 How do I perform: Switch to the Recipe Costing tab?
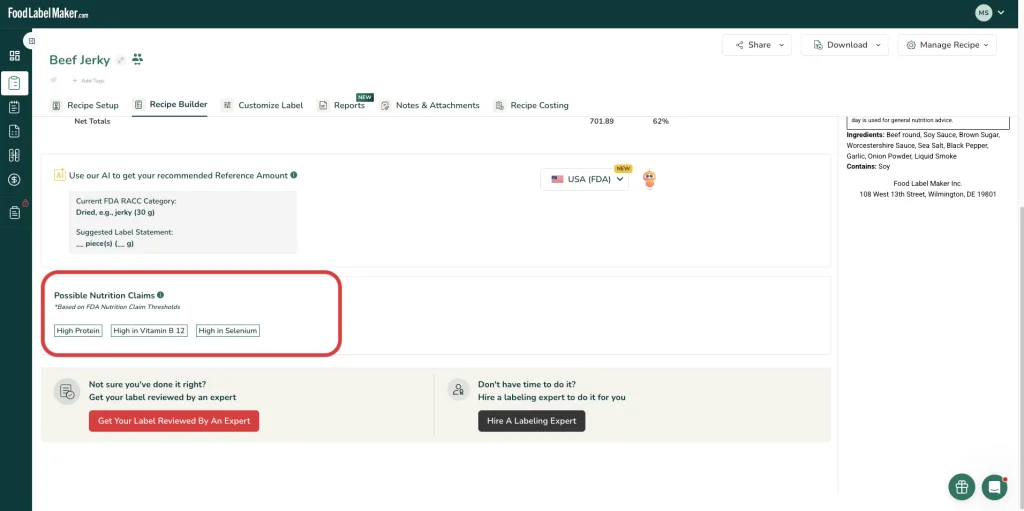tap(531, 105)
